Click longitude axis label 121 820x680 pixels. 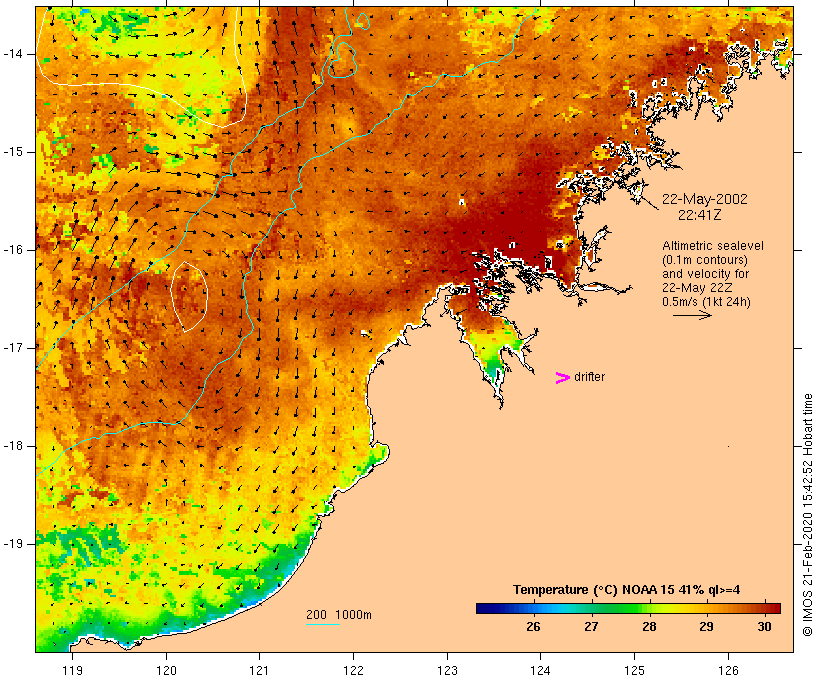pyautogui.click(x=259, y=670)
